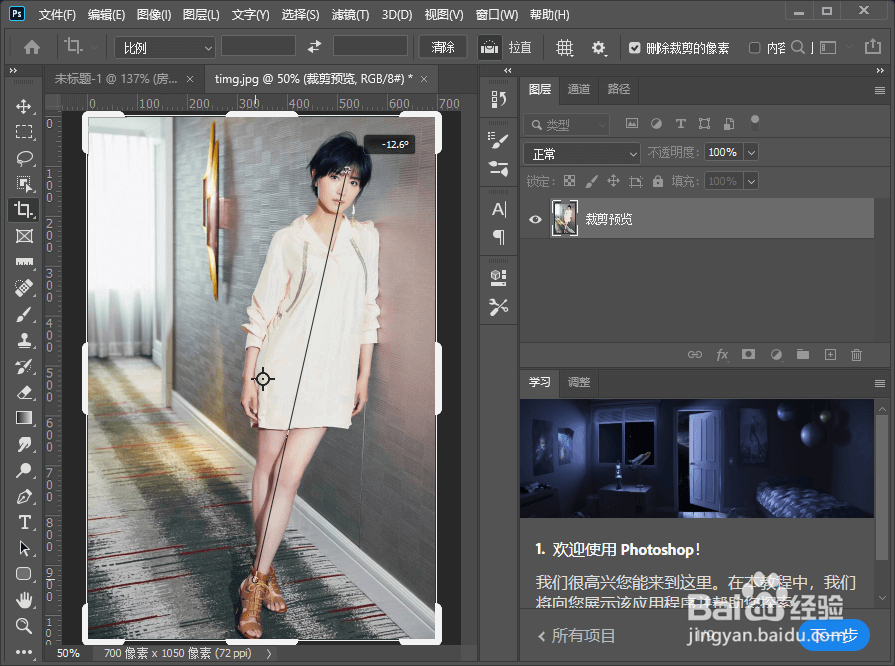Go to the Home screen
This screenshot has width=895, height=666.
click(x=32, y=47)
